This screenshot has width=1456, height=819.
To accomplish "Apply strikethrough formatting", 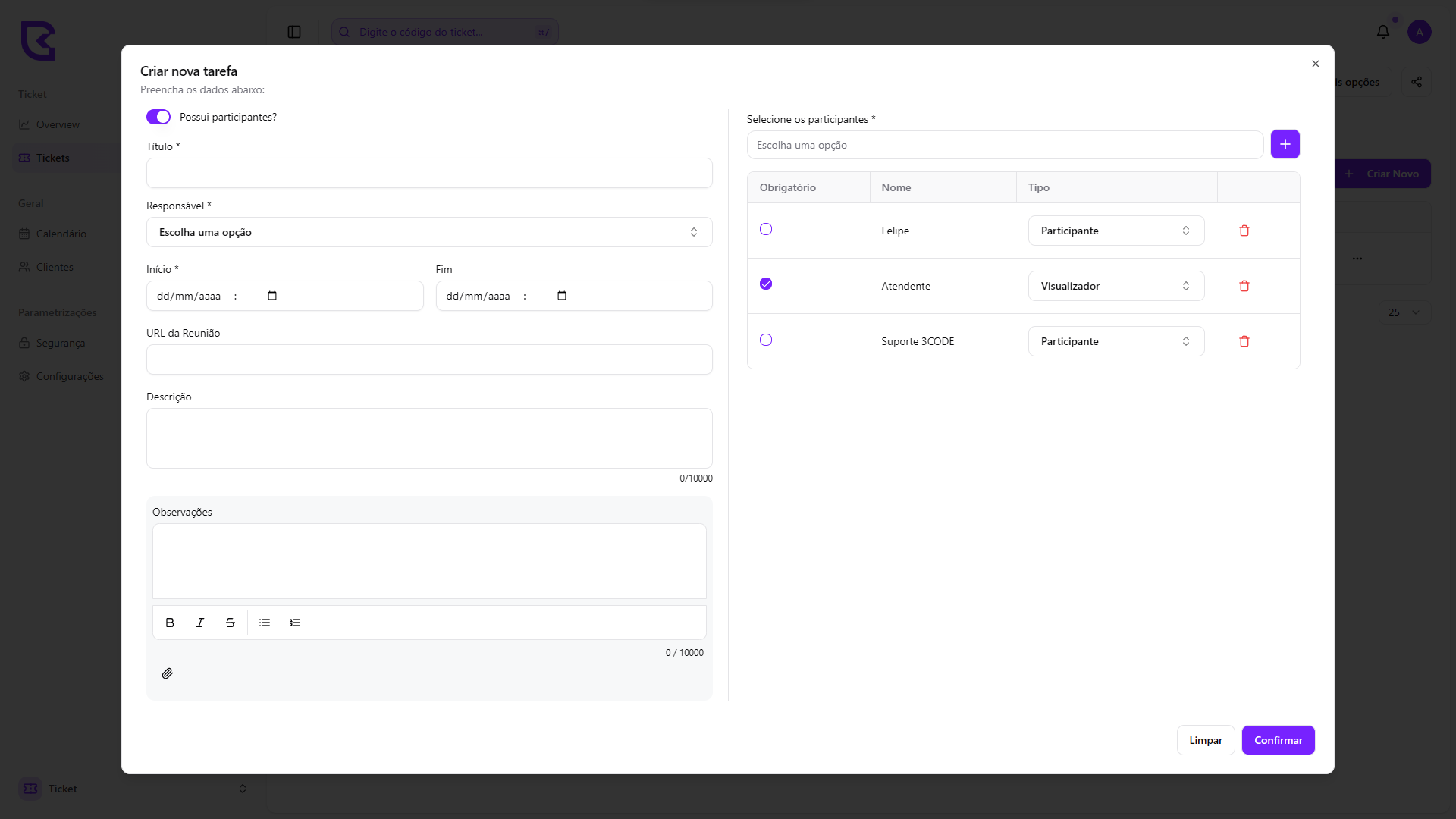I will (x=231, y=623).
